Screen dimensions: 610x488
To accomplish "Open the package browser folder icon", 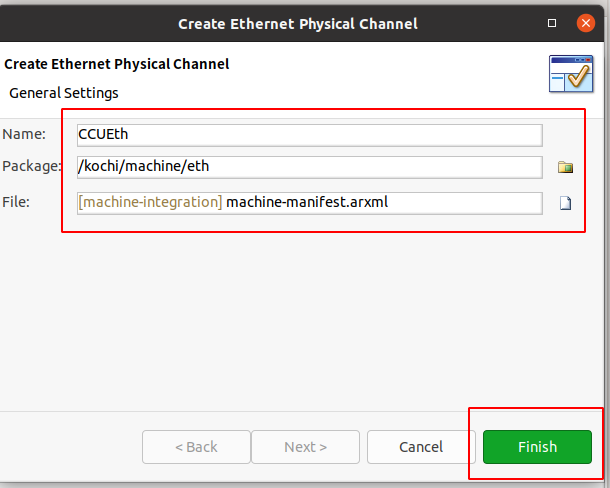I will tap(565, 167).
